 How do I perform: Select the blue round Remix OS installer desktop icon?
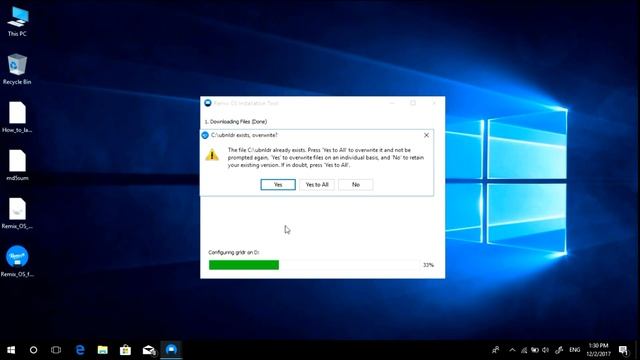coord(17,261)
